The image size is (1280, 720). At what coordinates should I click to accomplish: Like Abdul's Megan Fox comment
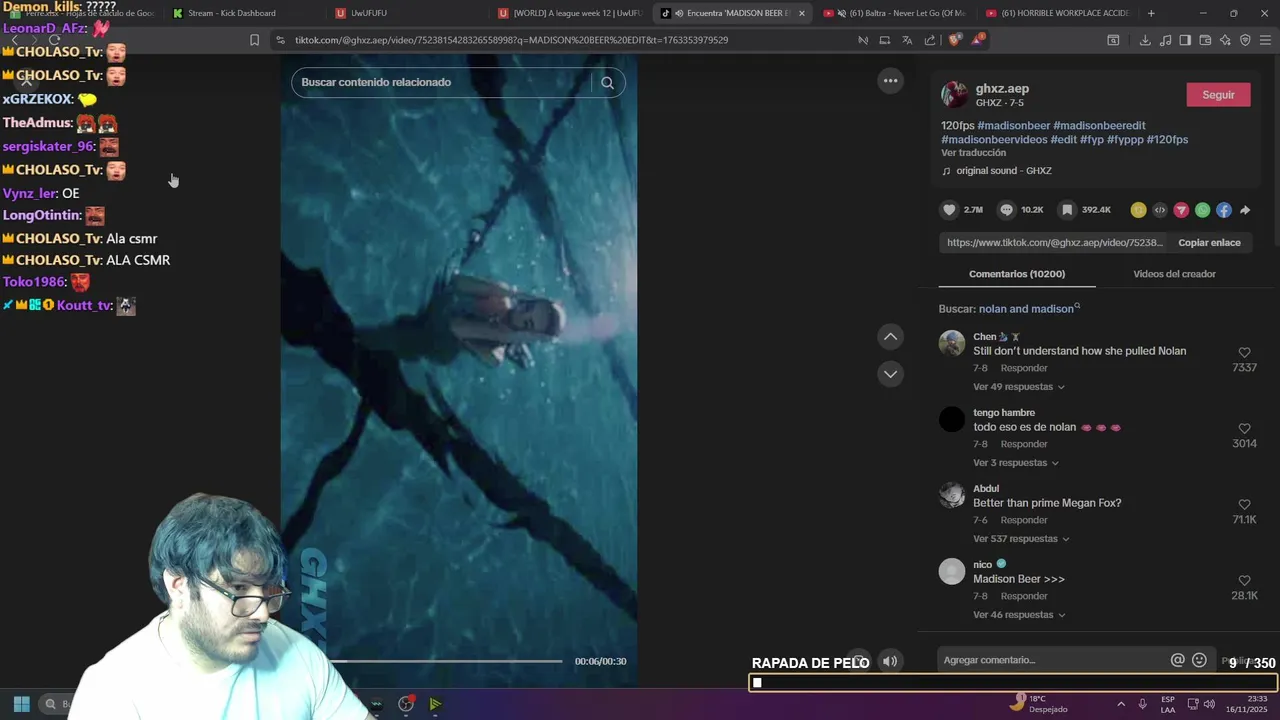(1244, 505)
